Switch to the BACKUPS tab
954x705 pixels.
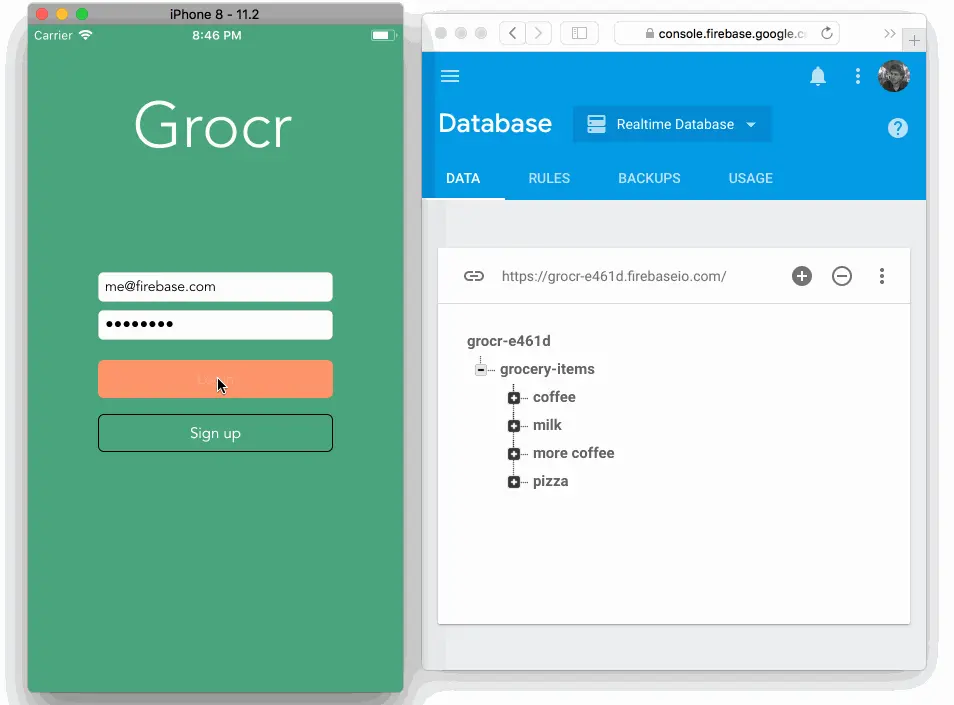pos(649,178)
